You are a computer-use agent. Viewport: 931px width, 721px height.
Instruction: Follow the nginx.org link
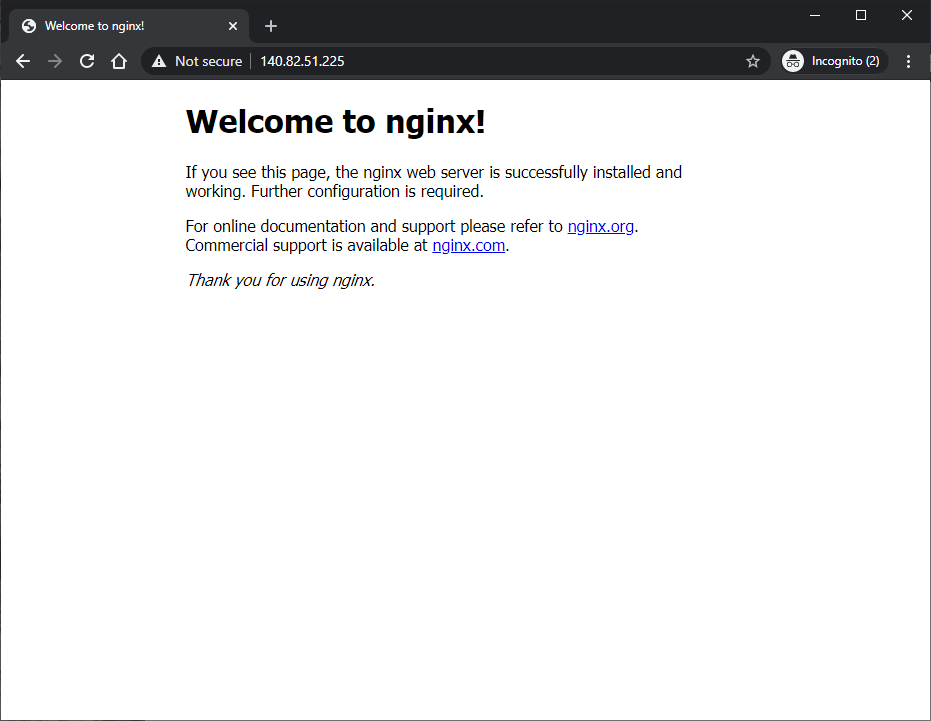tap(600, 226)
